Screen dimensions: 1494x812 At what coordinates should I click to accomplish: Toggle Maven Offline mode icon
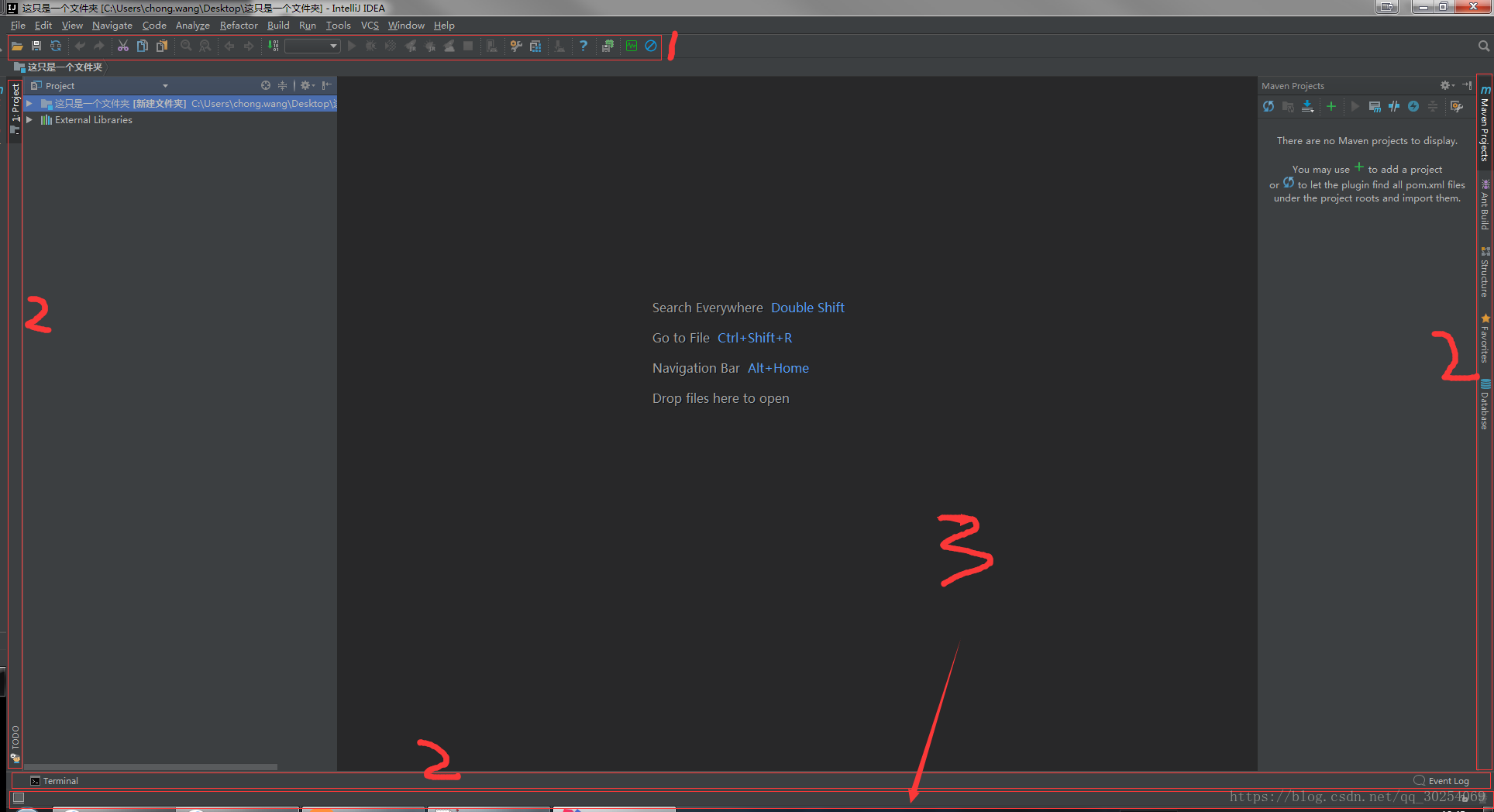(1394, 107)
